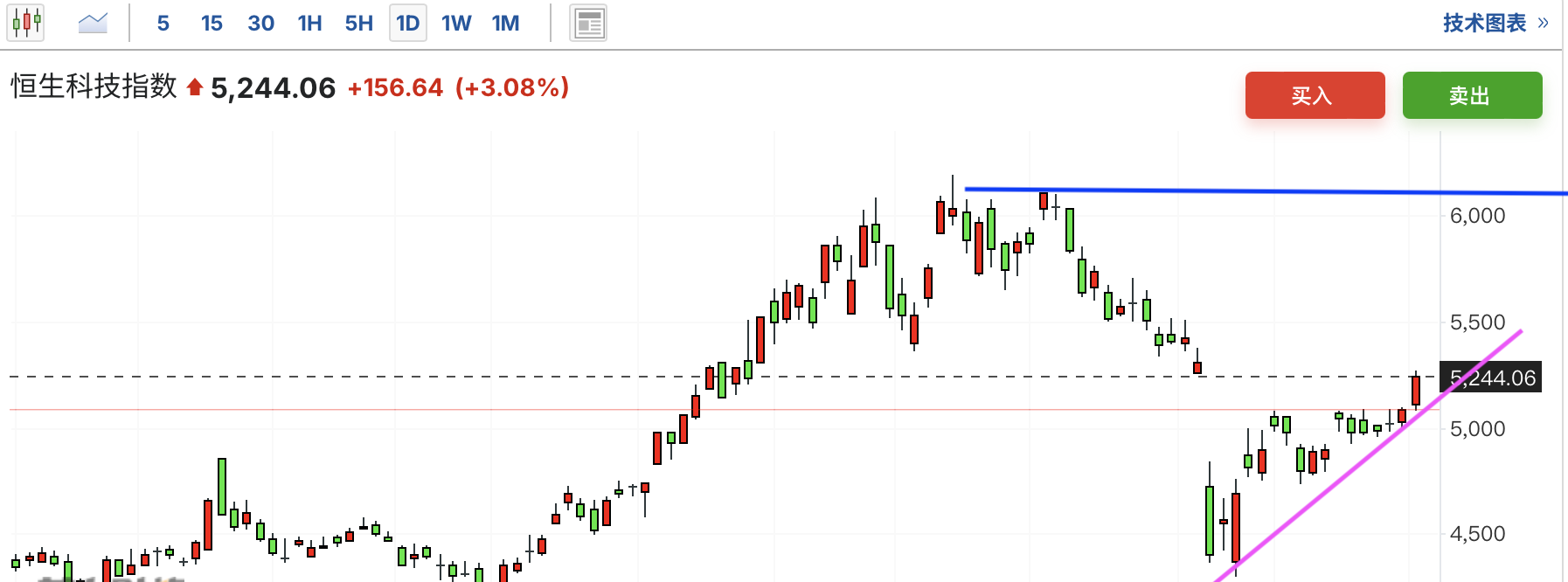Image resolution: width=1568 pixels, height=582 pixels.
Task: Open the 技术图表 link
Action: pos(1495,23)
